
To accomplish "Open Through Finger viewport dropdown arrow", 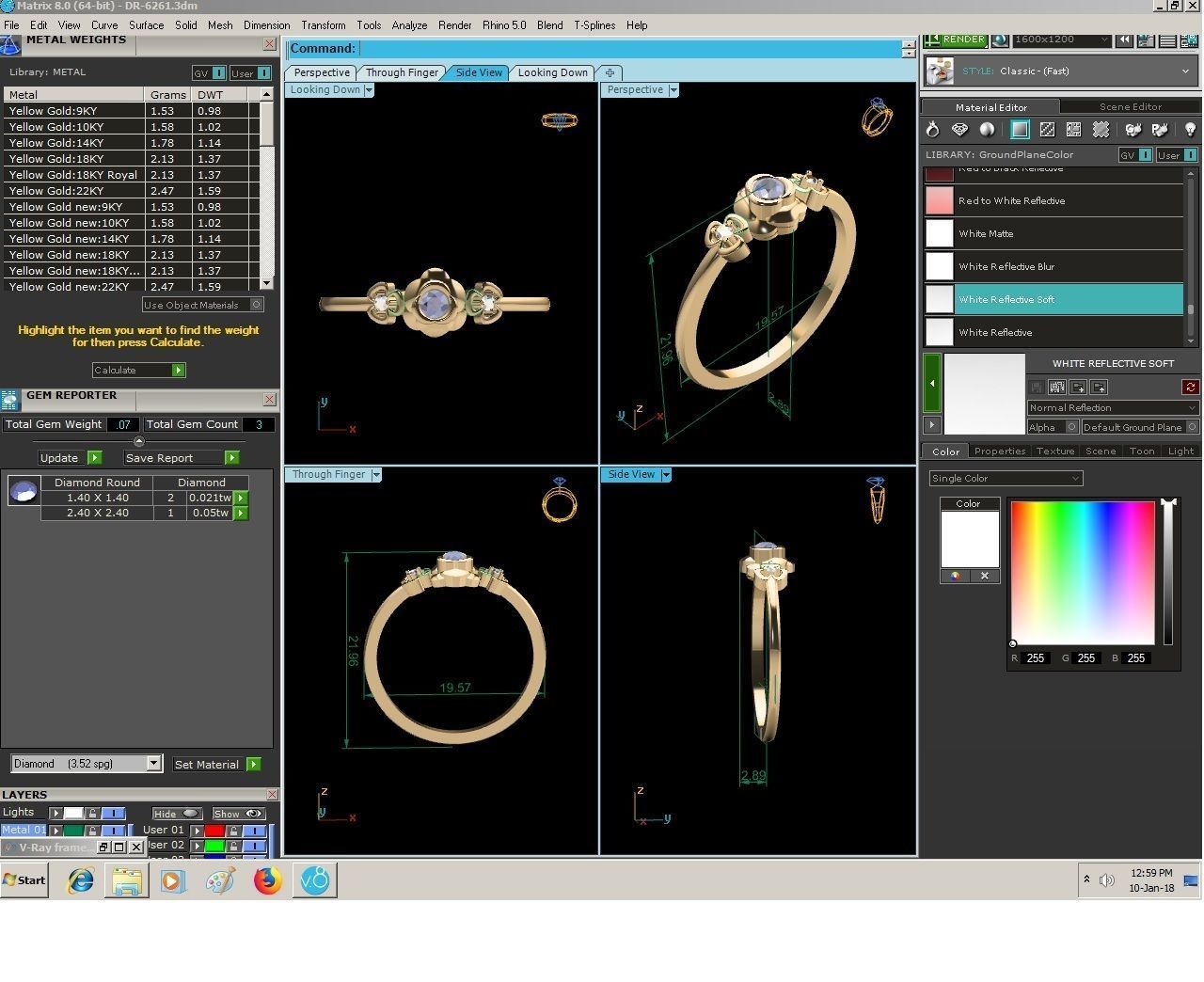I will click(x=376, y=475).
